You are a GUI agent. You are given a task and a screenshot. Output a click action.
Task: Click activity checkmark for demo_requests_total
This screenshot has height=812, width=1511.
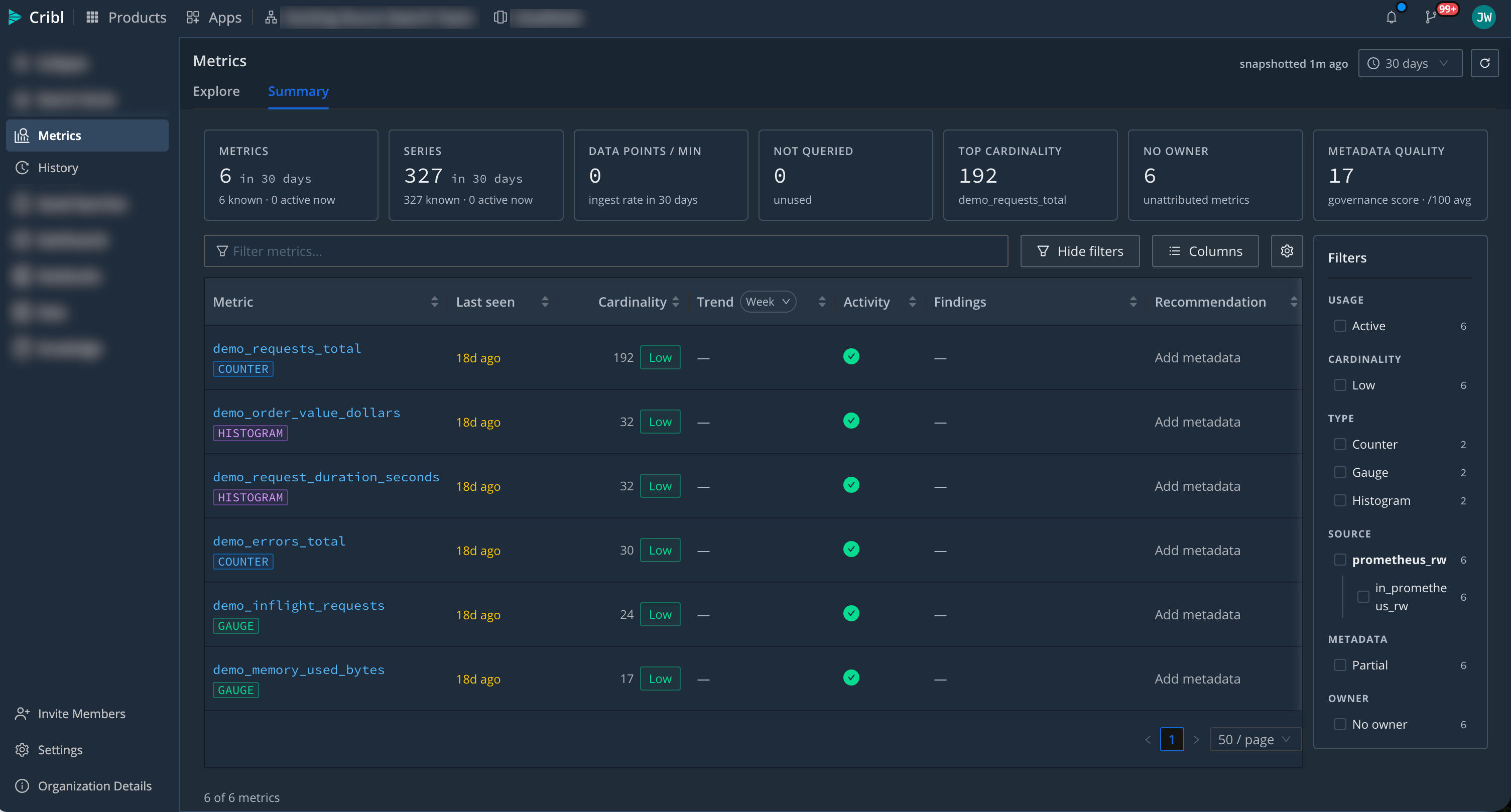coord(851,356)
